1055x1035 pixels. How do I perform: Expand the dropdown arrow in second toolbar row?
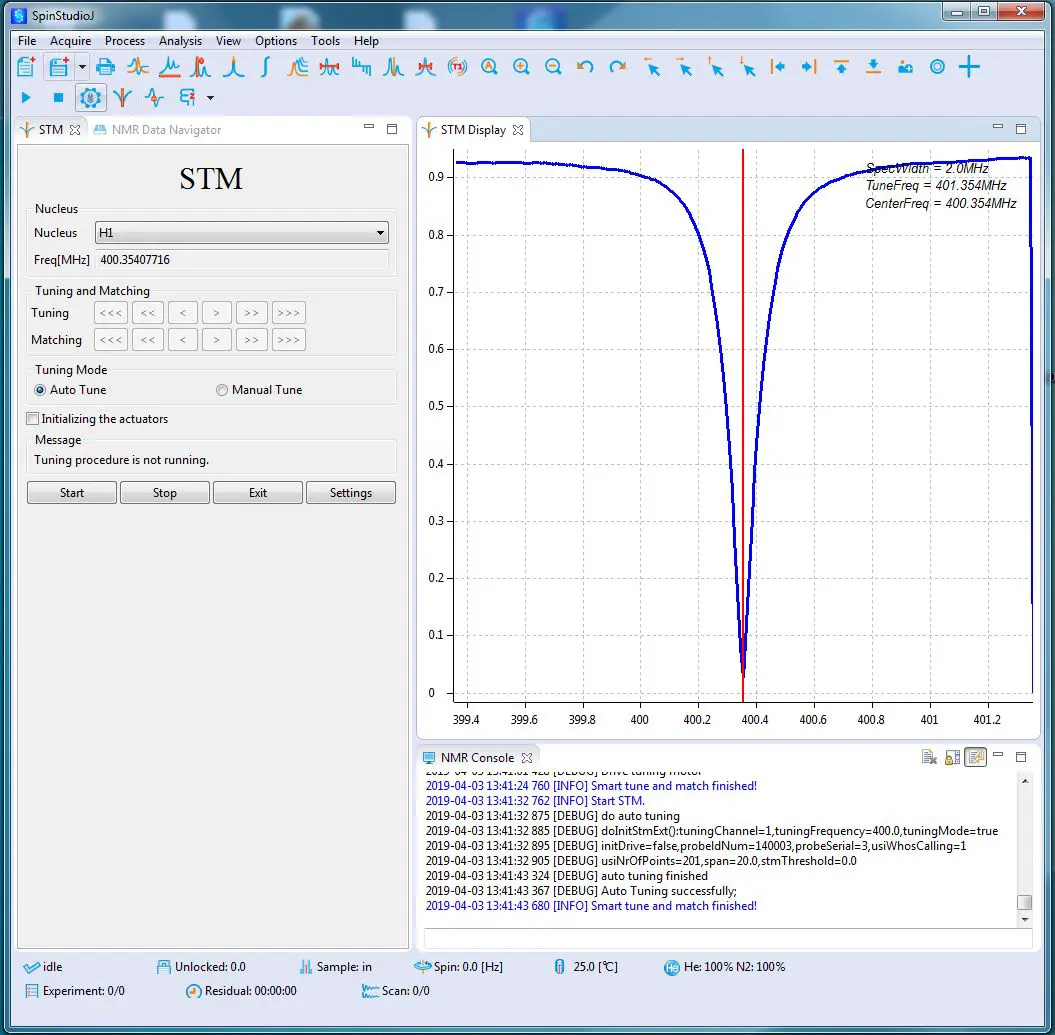click(x=210, y=98)
